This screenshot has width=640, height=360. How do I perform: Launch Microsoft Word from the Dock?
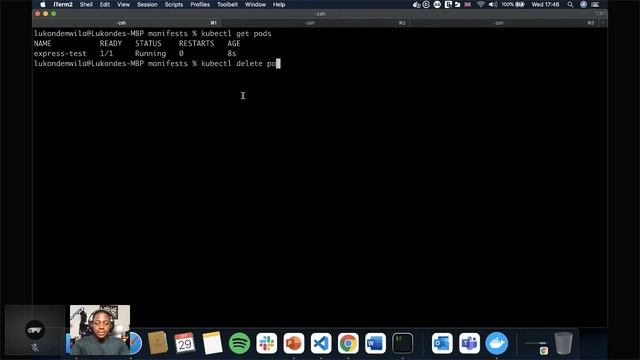click(375, 343)
